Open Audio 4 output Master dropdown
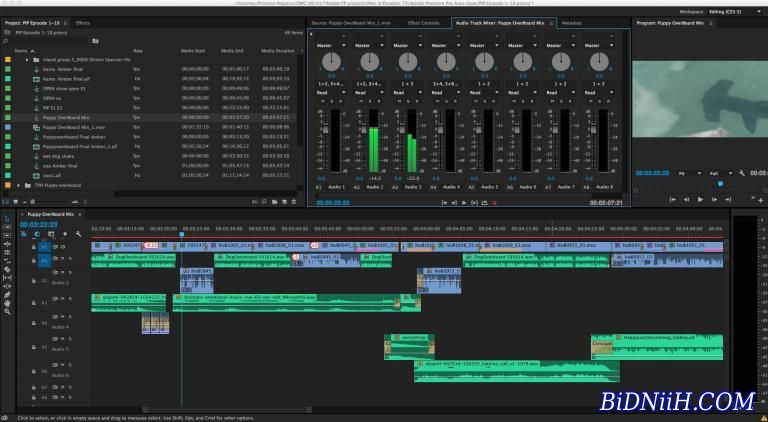This screenshot has width=768, height=422. point(446,45)
